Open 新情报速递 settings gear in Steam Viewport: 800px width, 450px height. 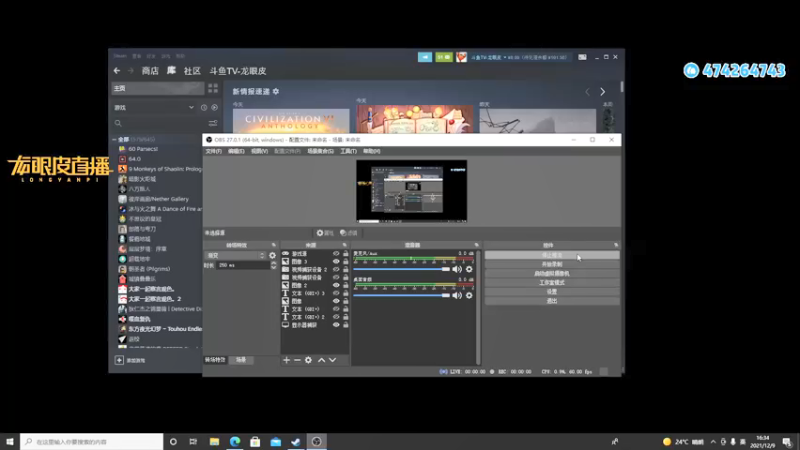[276, 91]
